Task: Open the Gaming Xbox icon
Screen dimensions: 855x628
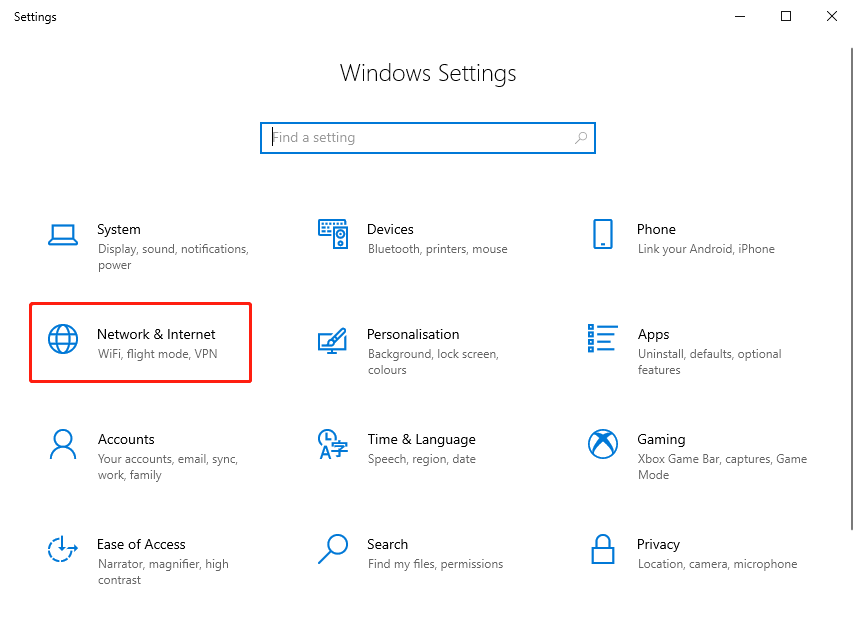Action: coord(602,444)
